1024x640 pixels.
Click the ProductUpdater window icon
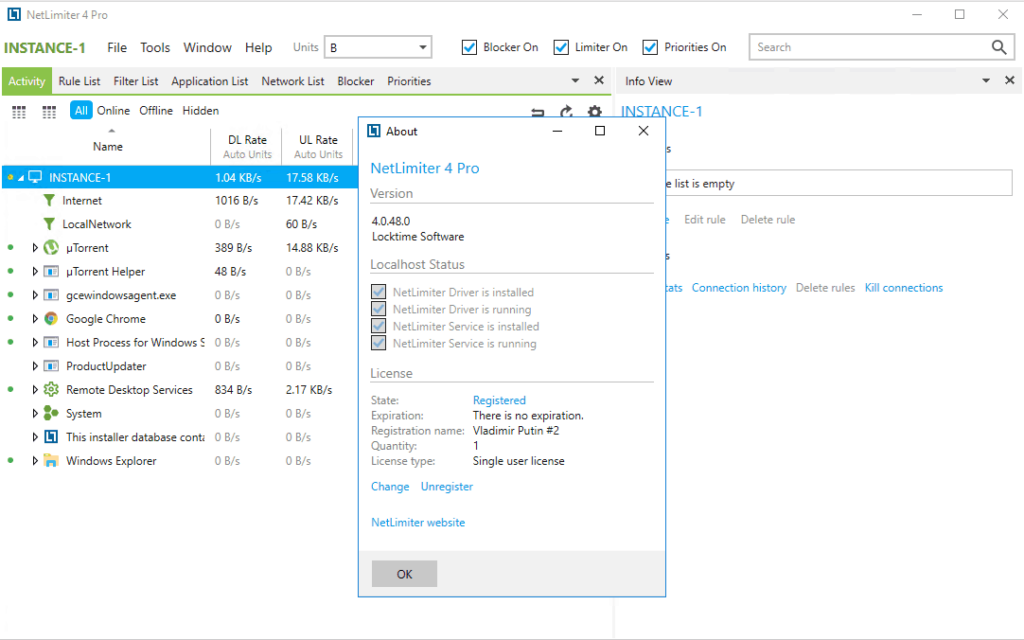[51, 366]
